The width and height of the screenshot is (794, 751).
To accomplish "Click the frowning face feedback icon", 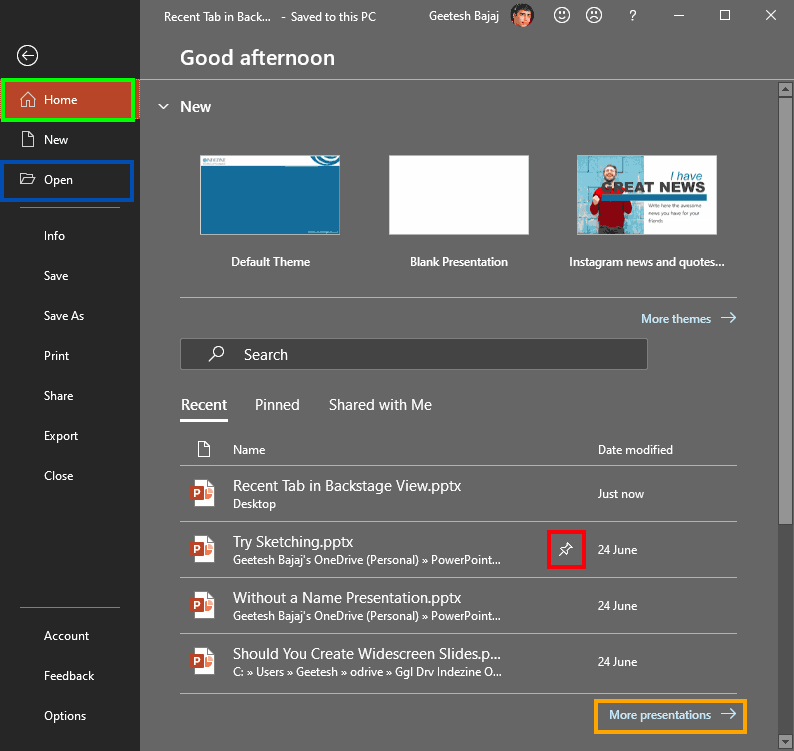I will pos(593,15).
